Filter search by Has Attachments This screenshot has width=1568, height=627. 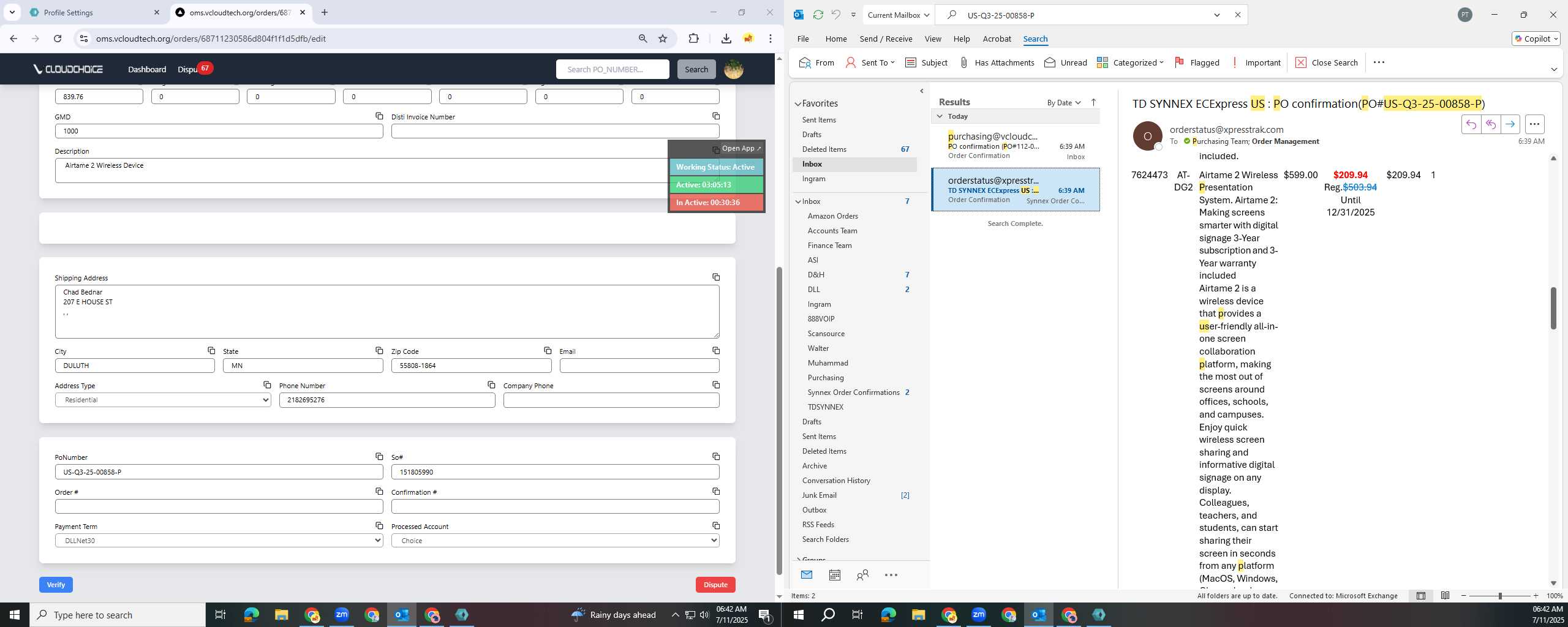click(997, 62)
